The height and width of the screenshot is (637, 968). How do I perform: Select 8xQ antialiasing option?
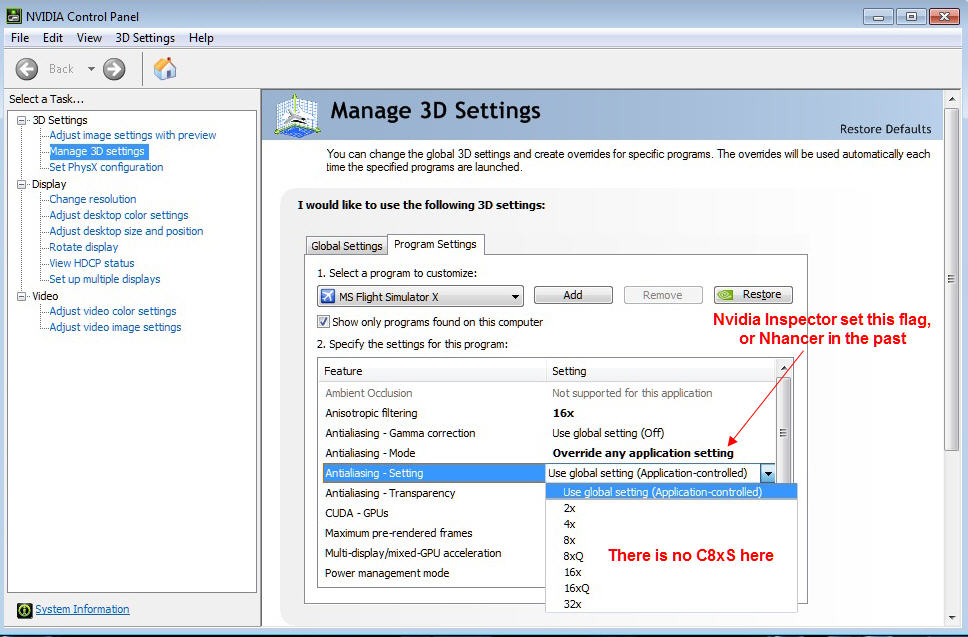[672, 556]
